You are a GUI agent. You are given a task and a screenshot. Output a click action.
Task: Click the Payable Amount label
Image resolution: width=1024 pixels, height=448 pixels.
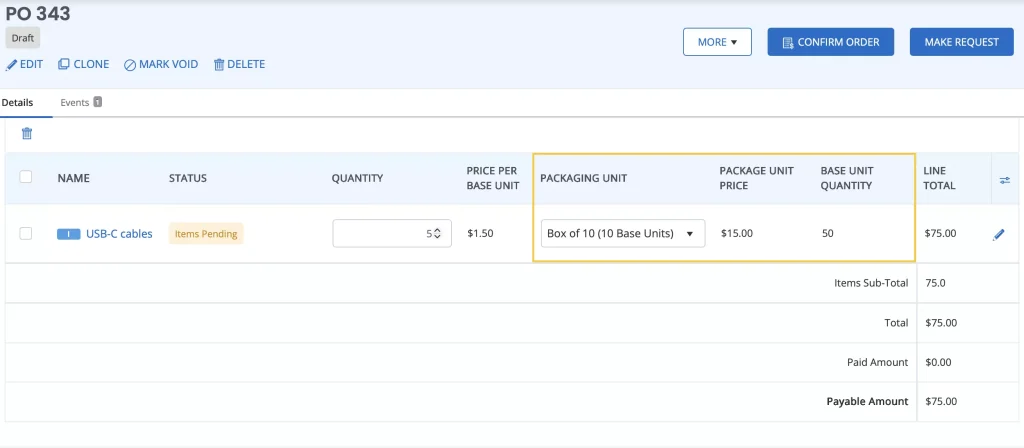tap(867, 401)
